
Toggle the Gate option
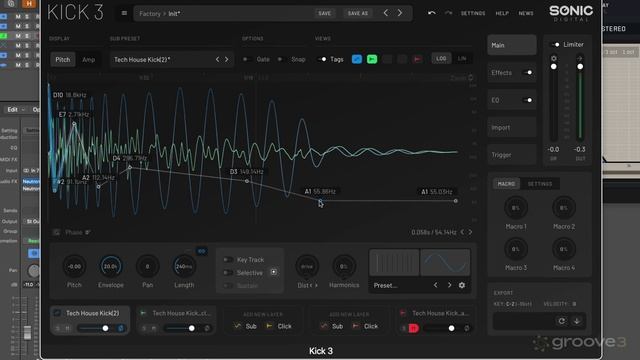pos(246,59)
